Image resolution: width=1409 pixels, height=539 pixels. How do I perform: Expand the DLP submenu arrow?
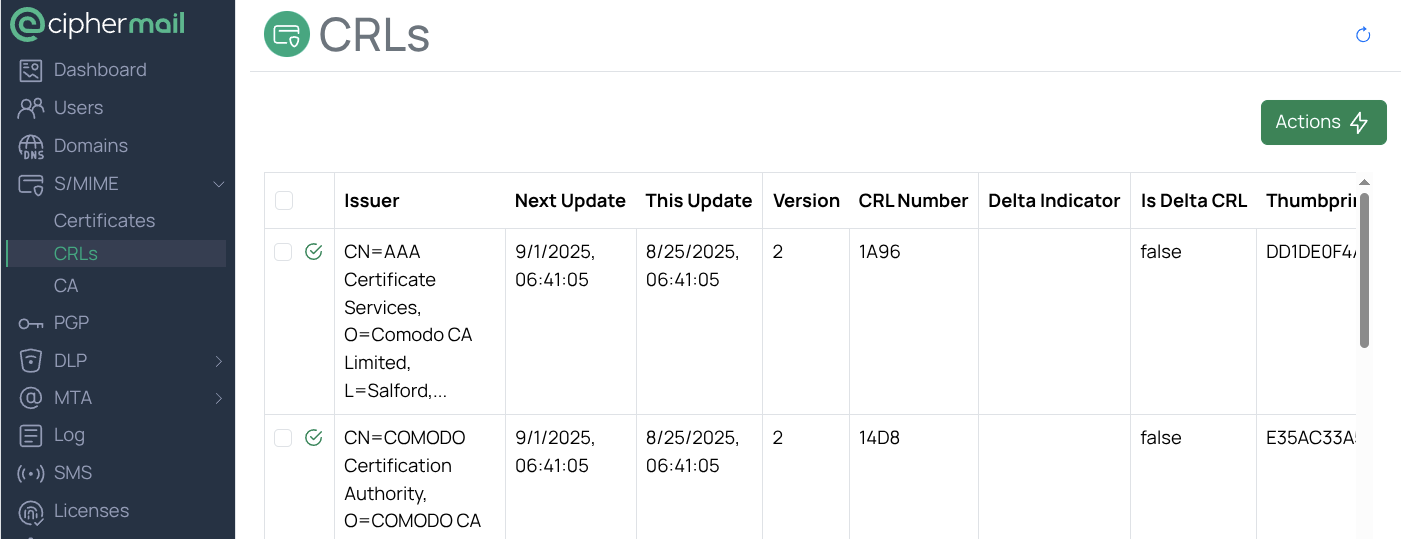coord(219,361)
